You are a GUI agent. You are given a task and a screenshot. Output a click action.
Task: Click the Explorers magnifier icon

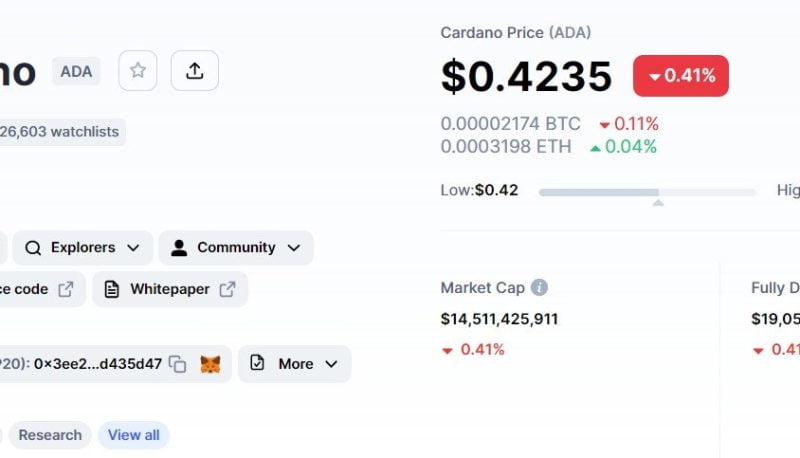point(33,248)
